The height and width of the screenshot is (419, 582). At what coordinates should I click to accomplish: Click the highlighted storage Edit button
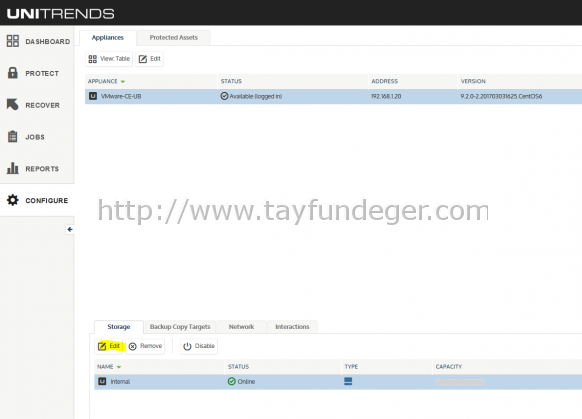[109, 346]
